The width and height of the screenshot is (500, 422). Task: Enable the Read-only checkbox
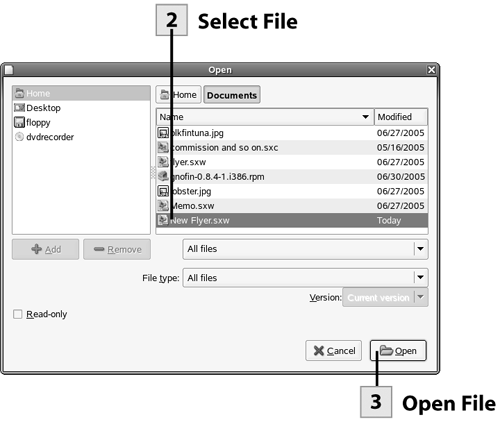coord(18,314)
